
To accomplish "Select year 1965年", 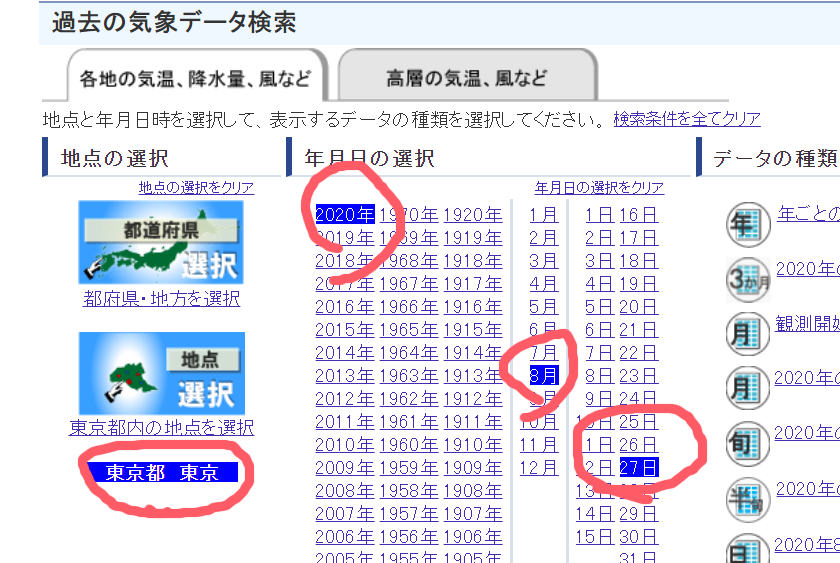I will click(409, 330).
